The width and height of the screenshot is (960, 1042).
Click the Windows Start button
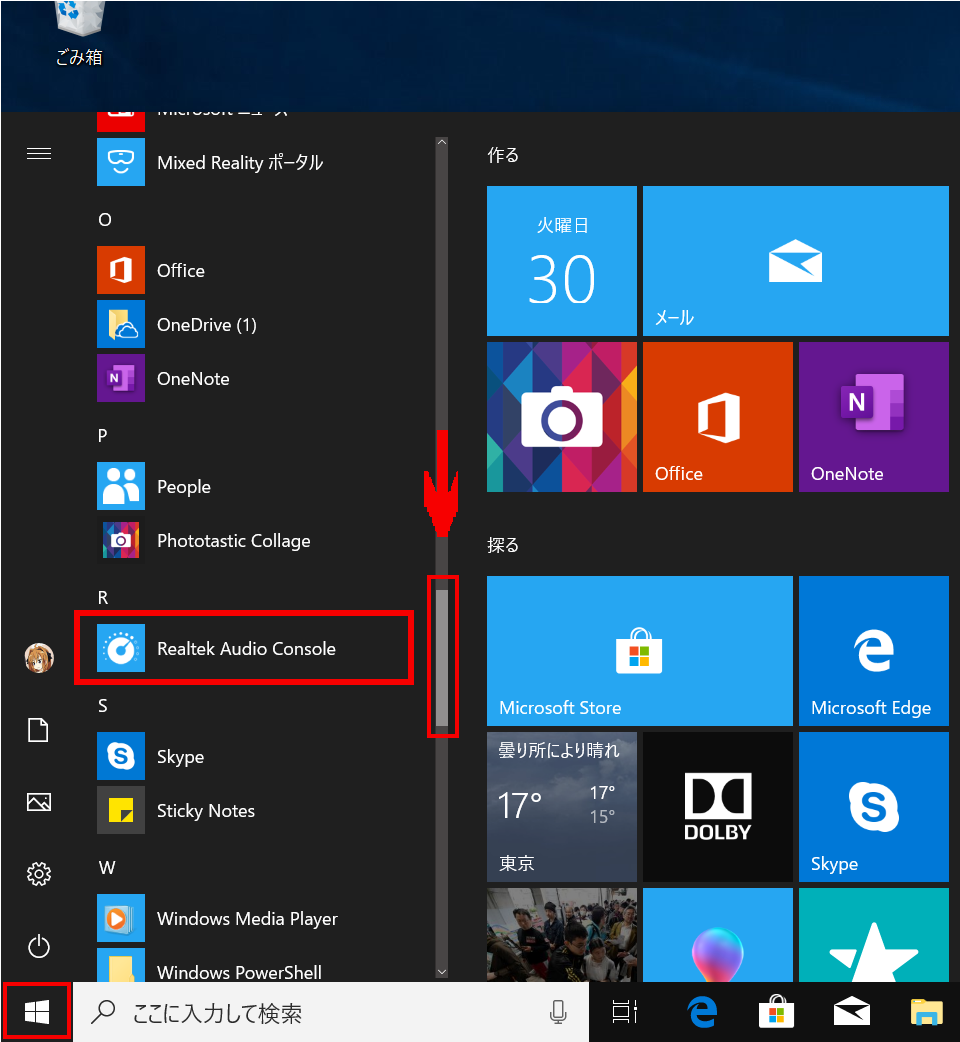(x=37, y=1012)
